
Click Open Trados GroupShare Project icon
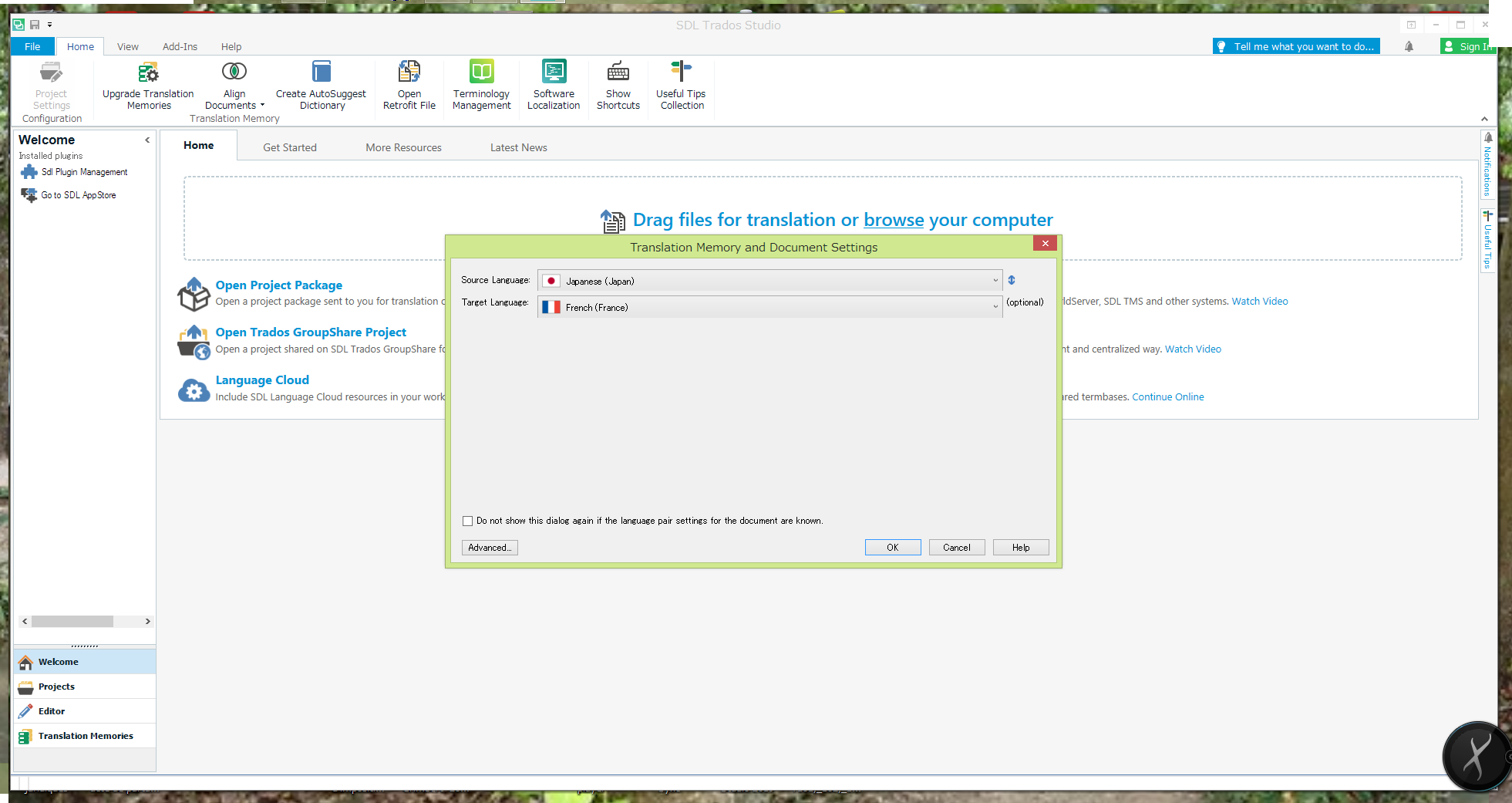[194, 342]
